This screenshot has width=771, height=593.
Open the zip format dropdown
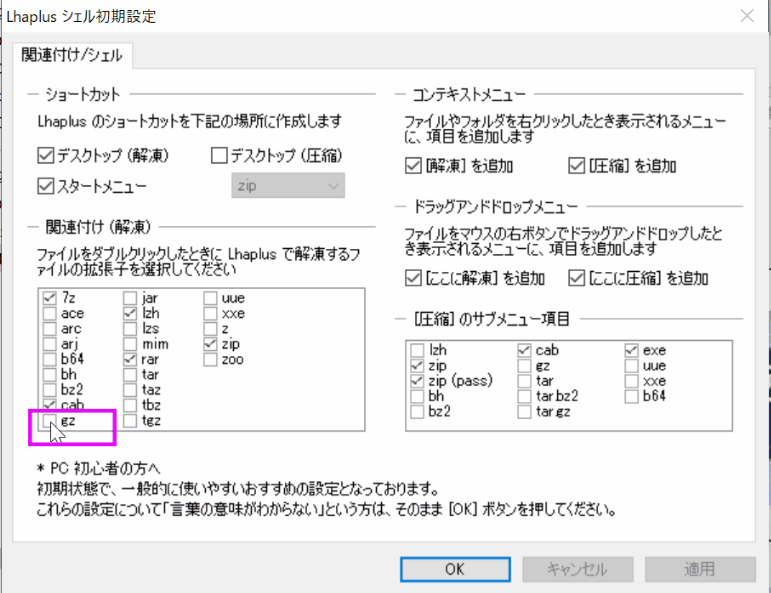click(288, 186)
